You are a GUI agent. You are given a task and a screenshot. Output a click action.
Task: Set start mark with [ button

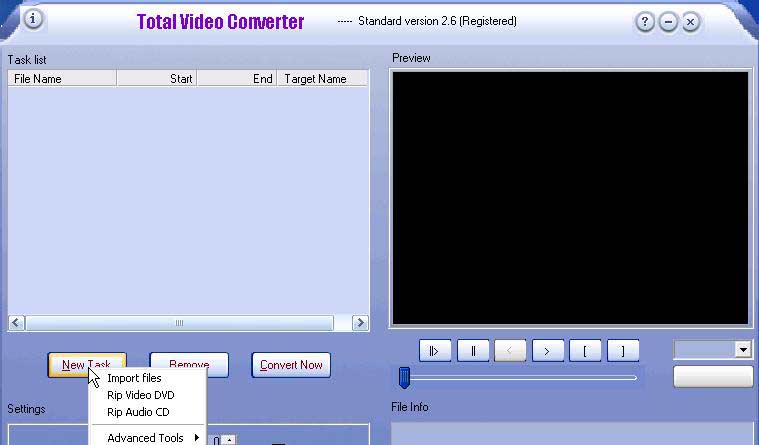coord(585,351)
